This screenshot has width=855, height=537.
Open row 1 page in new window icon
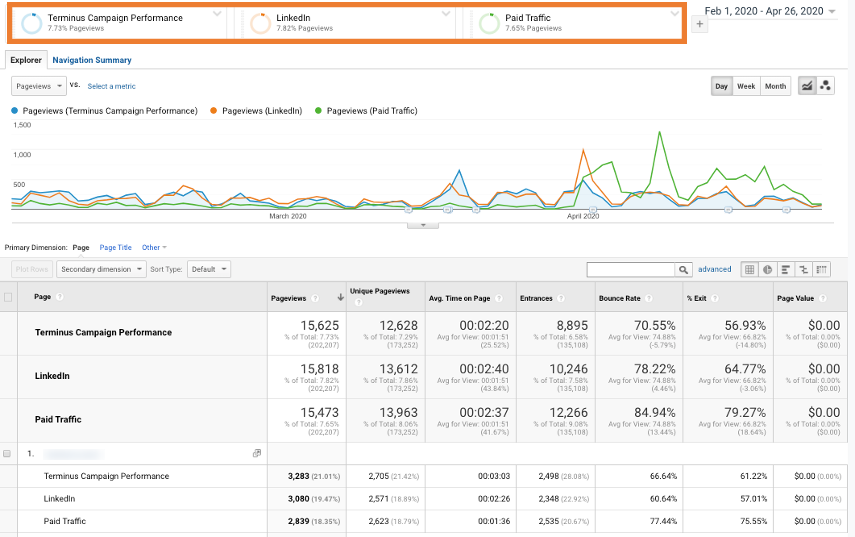point(257,453)
